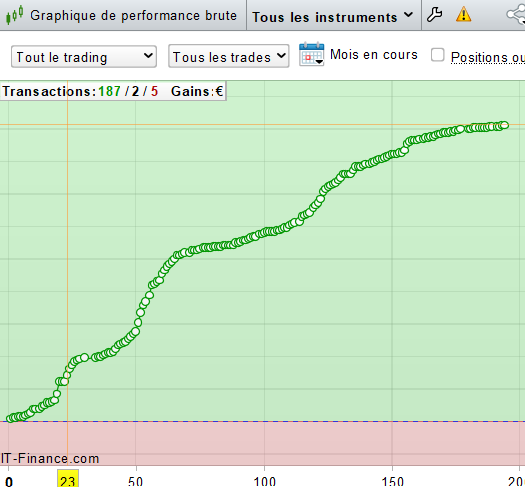This screenshot has width=525, height=487.
Task: Click the yellow warning triangle icon
Action: click(x=464, y=15)
